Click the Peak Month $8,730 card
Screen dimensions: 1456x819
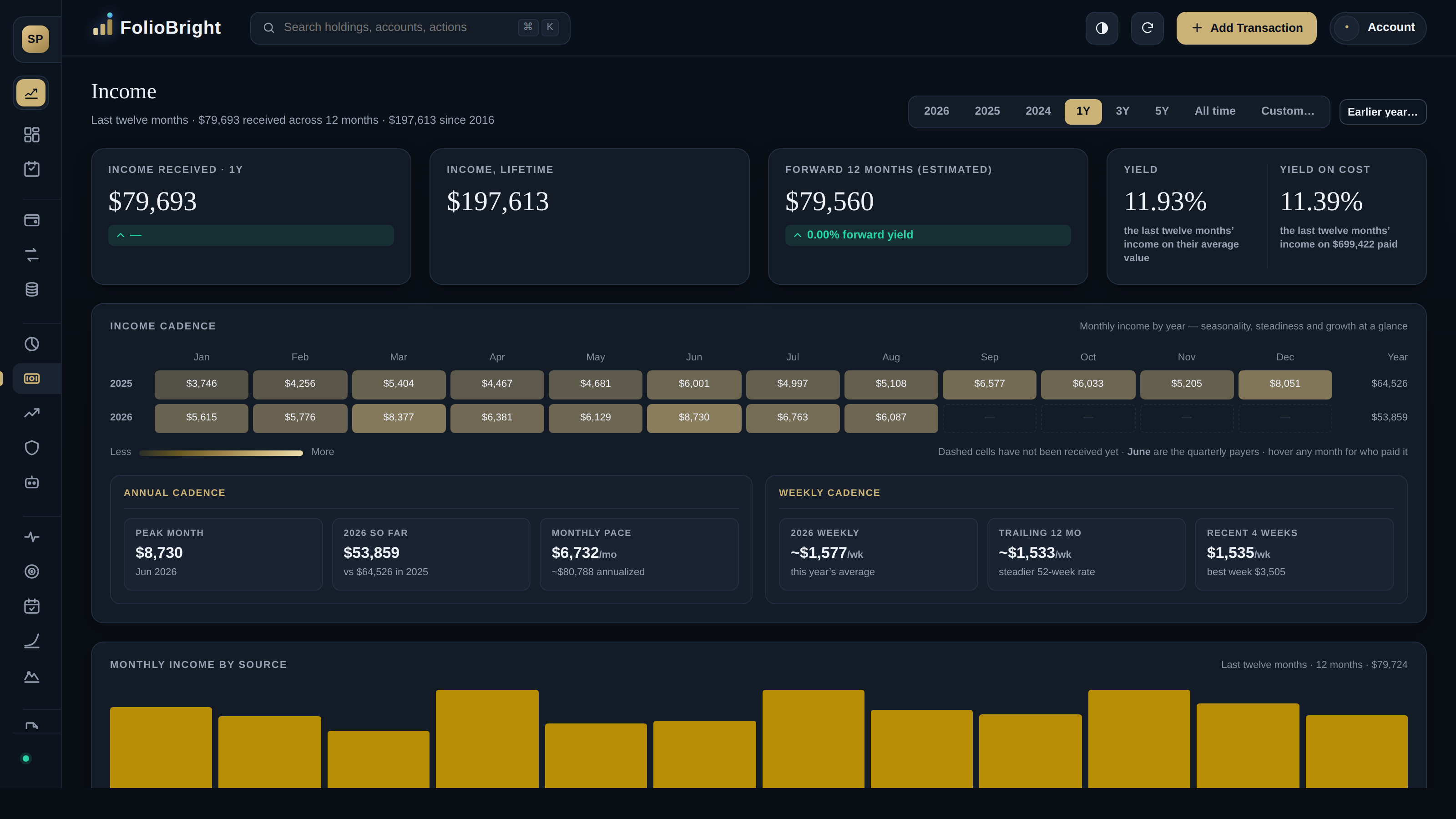[x=223, y=554]
